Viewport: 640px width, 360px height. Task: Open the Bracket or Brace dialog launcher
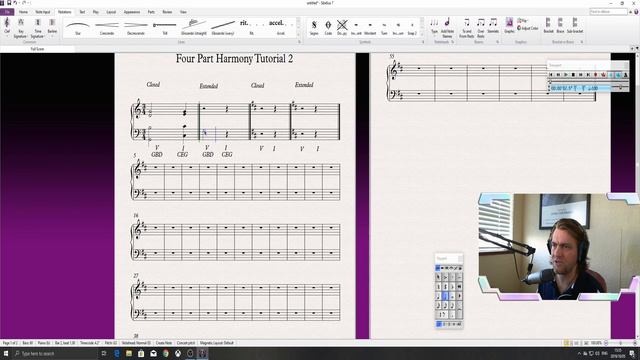[x=582, y=42]
